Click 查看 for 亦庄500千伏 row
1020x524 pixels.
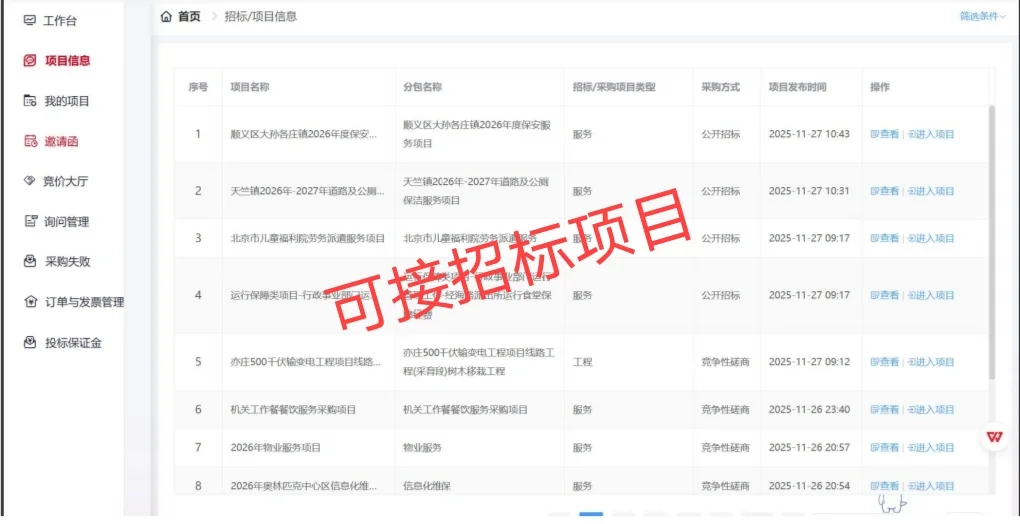pyautogui.click(x=885, y=362)
